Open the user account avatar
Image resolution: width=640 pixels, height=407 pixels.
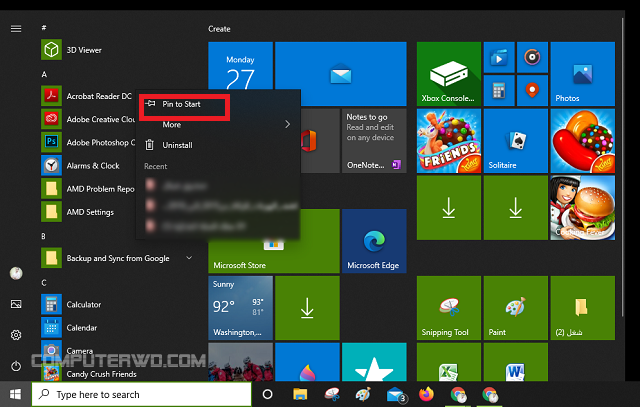16,273
